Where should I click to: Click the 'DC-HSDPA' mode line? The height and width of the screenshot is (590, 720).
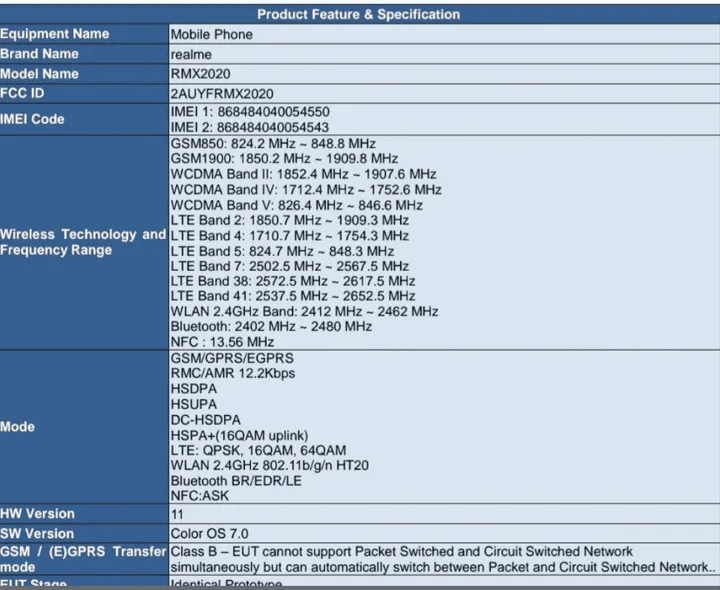(x=206, y=420)
